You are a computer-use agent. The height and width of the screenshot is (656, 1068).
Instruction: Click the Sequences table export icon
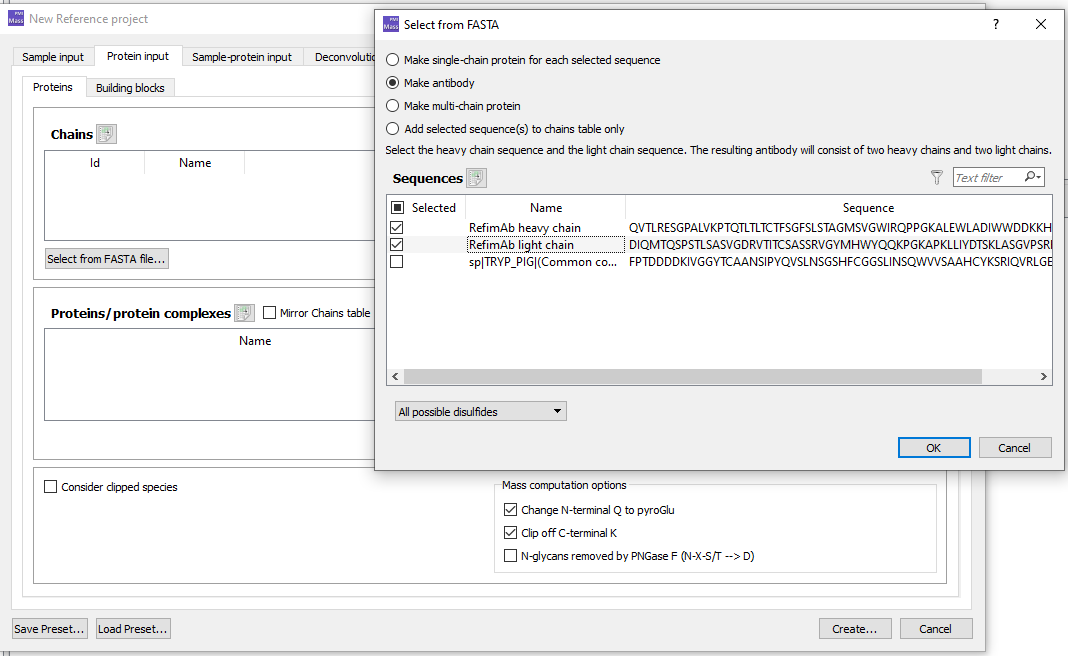(477, 178)
